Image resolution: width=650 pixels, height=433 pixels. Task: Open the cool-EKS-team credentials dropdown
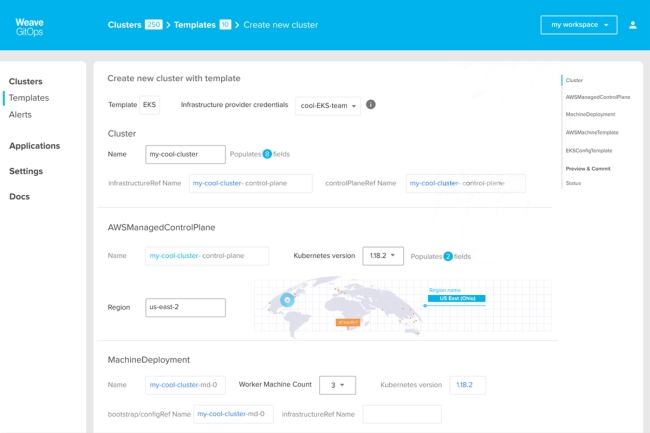[328, 106]
